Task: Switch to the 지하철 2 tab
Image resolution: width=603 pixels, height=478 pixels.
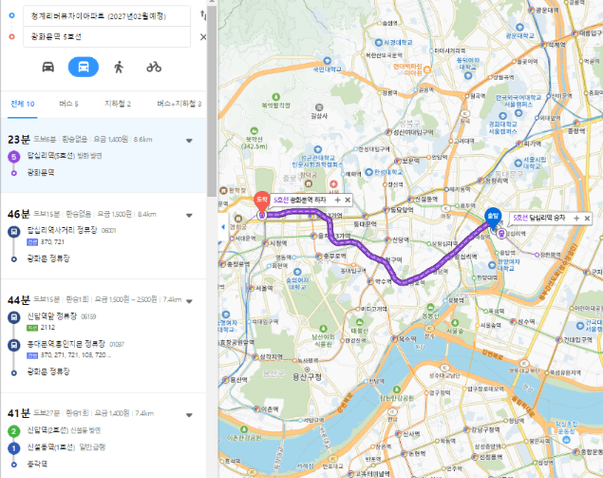Action: 118,104
